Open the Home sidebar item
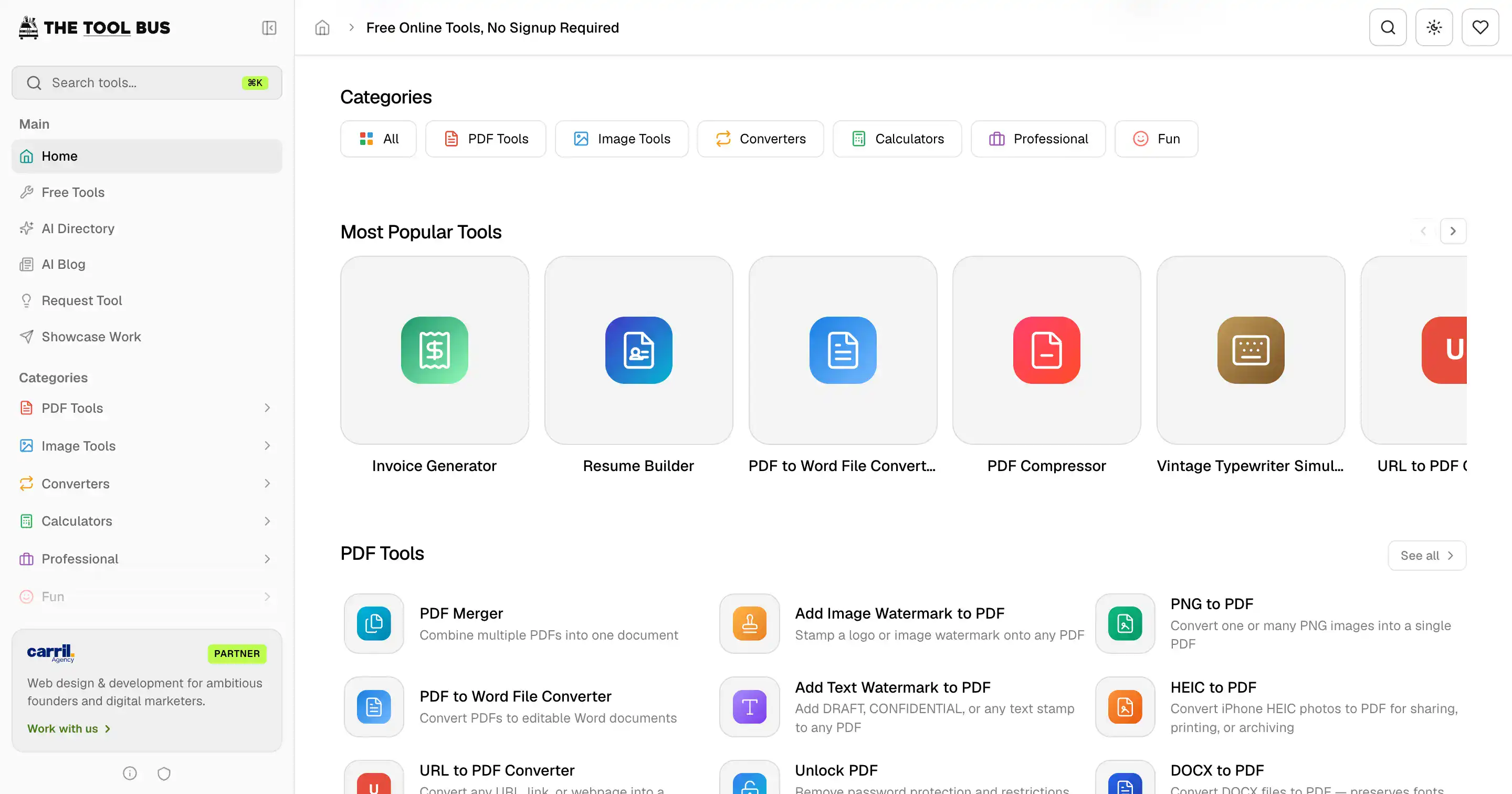Viewport: 1512px width, 794px height. coord(147,156)
